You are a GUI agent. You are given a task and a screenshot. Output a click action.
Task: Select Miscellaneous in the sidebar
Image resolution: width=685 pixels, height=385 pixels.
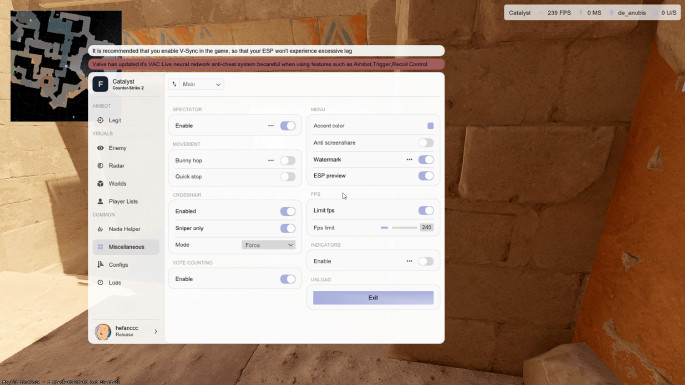(x=126, y=247)
